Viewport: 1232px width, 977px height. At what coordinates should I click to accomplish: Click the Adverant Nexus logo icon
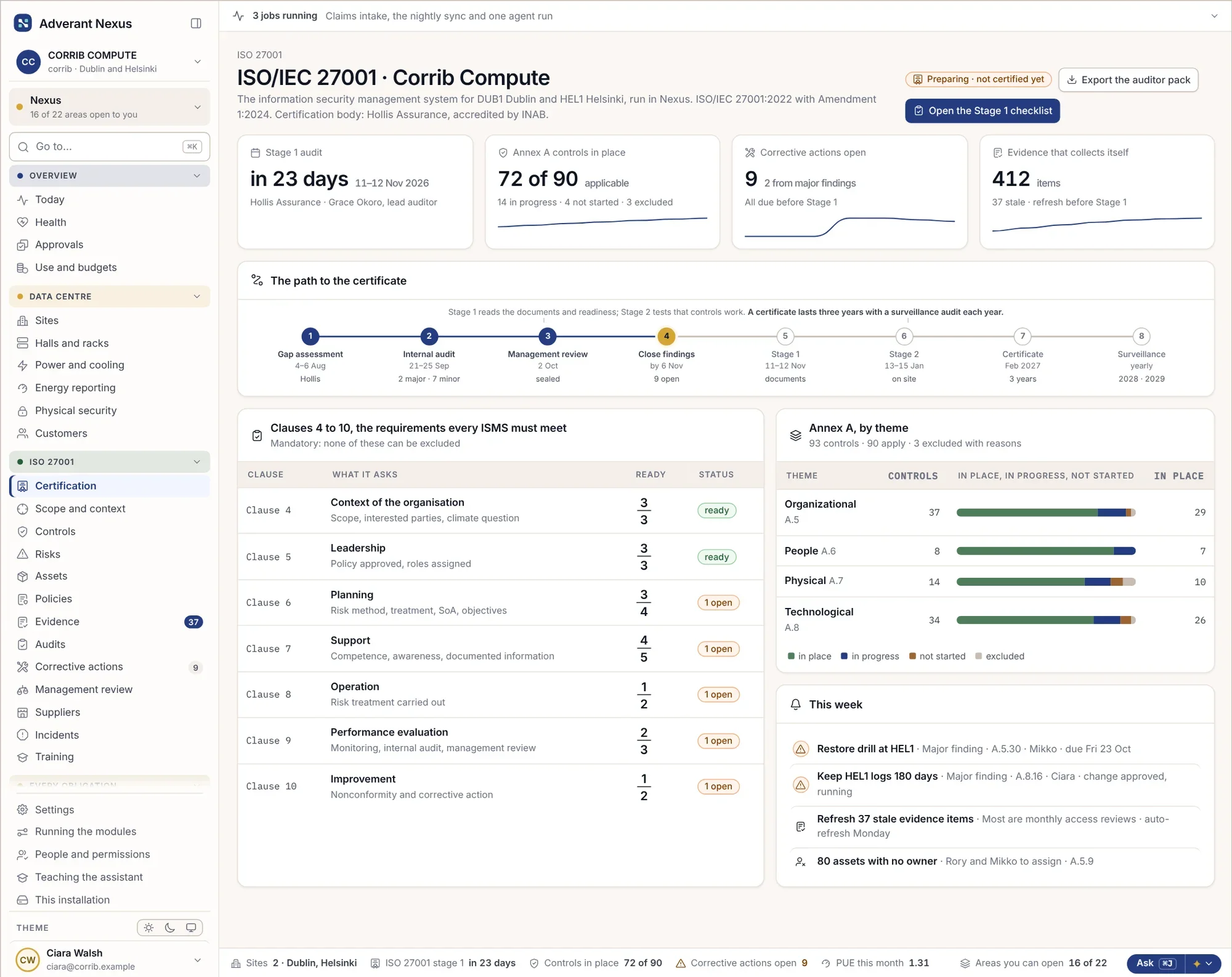pos(23,23)
